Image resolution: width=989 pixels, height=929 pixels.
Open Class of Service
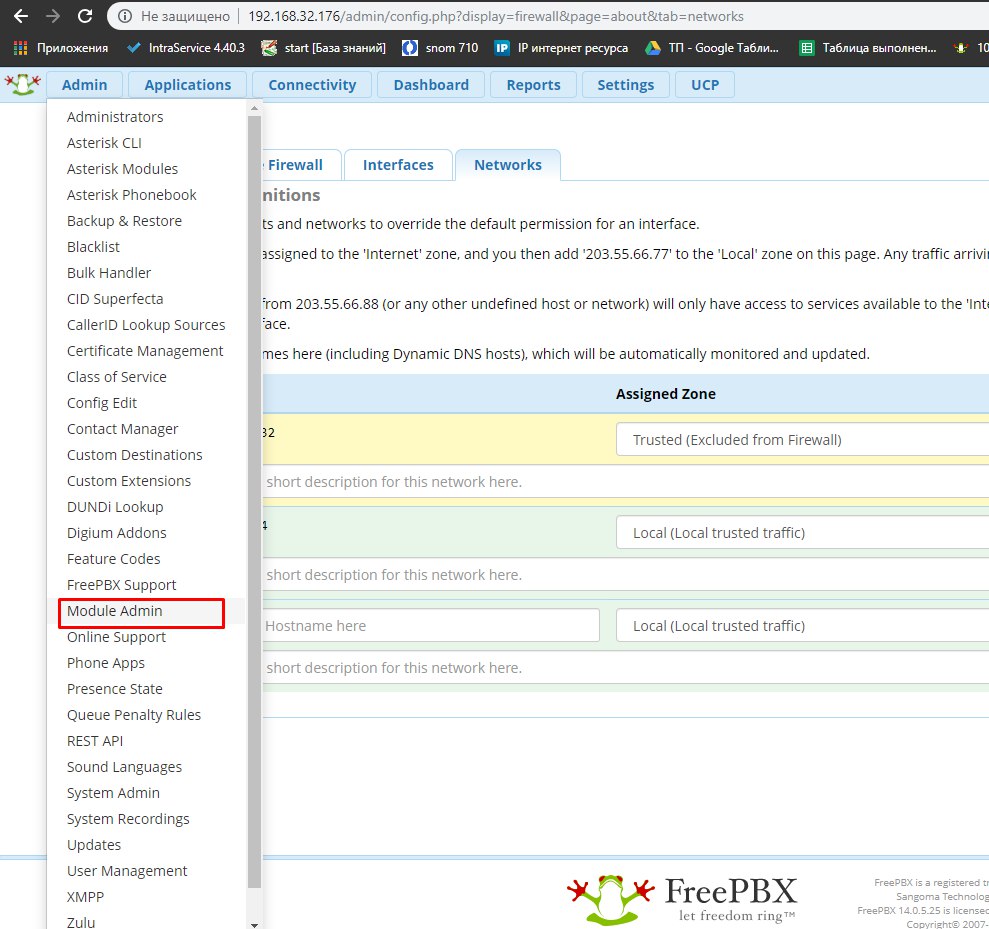click(x=117, y=377)
